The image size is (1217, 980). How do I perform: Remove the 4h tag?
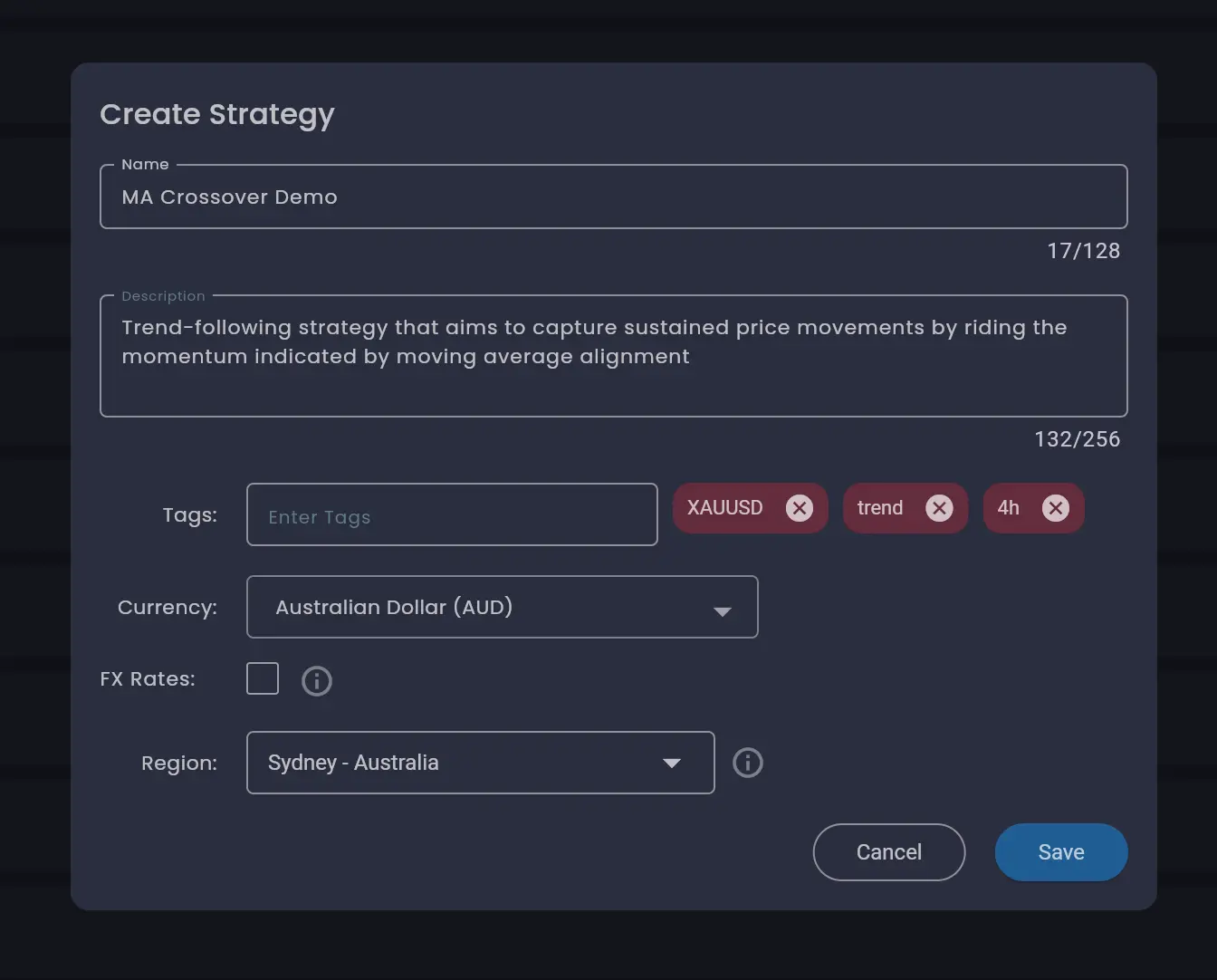(1056, 508)
